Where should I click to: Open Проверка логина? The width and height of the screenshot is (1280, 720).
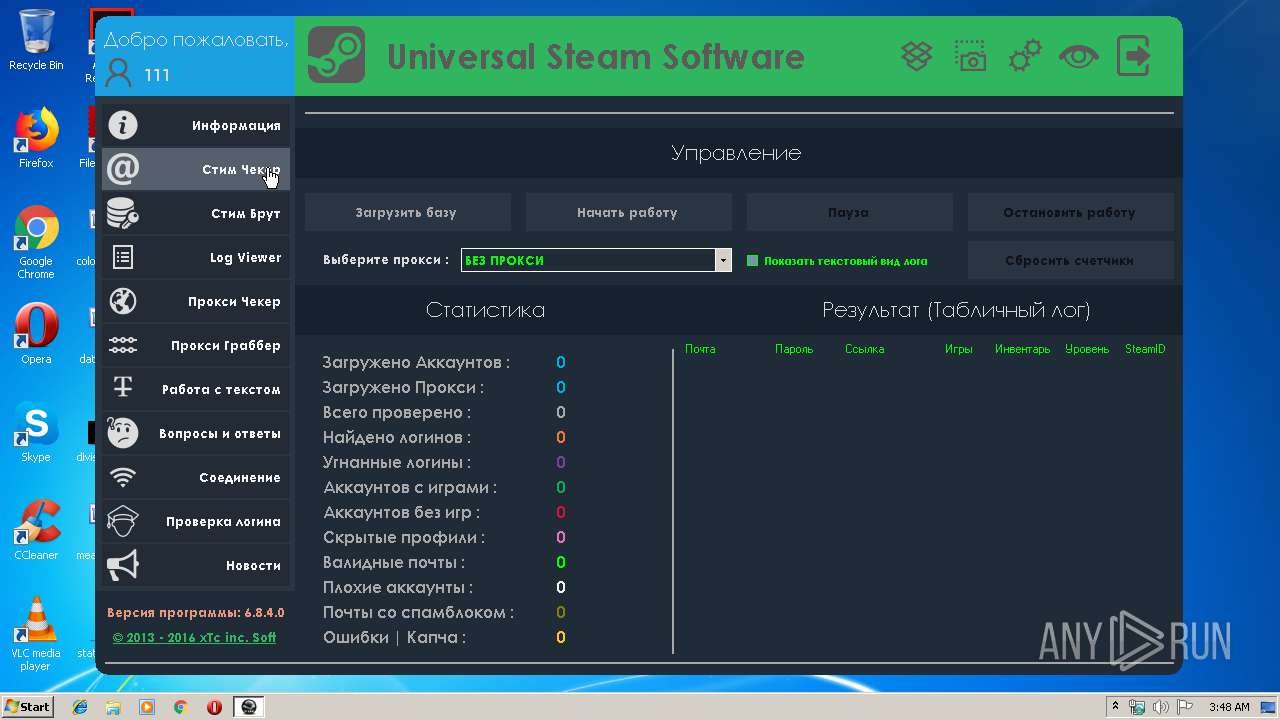196,522
